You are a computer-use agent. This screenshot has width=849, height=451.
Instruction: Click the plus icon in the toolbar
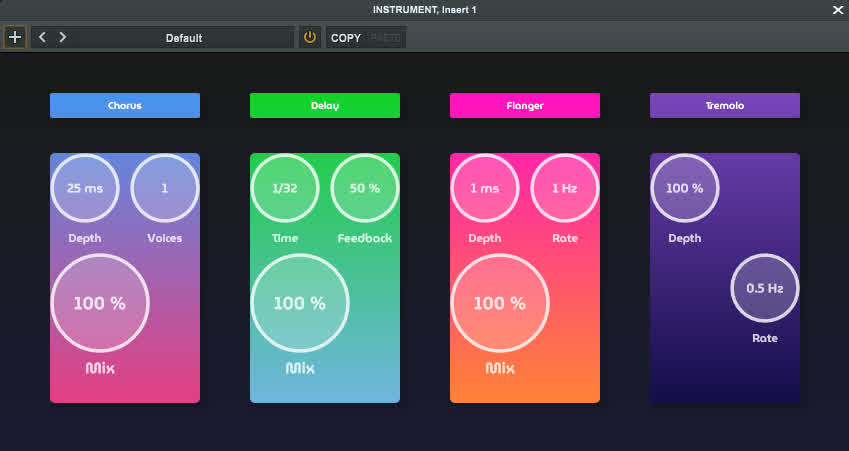[x=15, y=37]
